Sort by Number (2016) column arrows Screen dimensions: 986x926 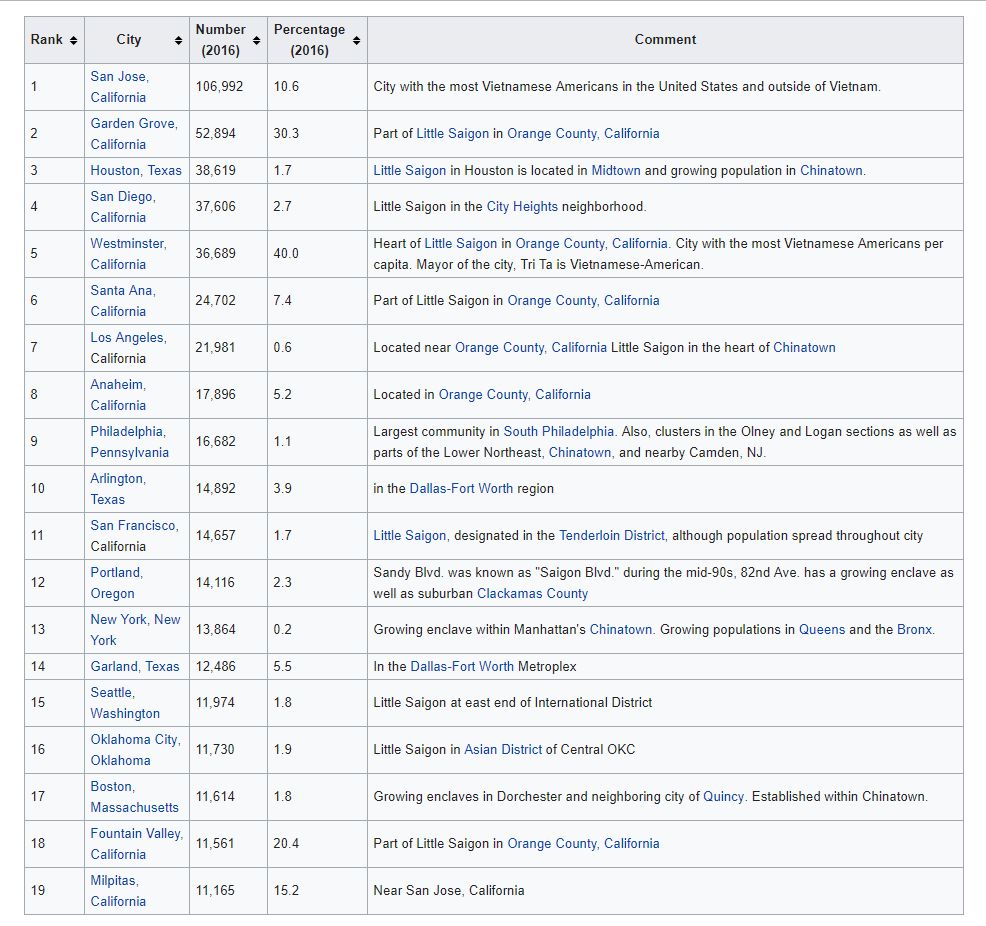click(x=257, y=40)
